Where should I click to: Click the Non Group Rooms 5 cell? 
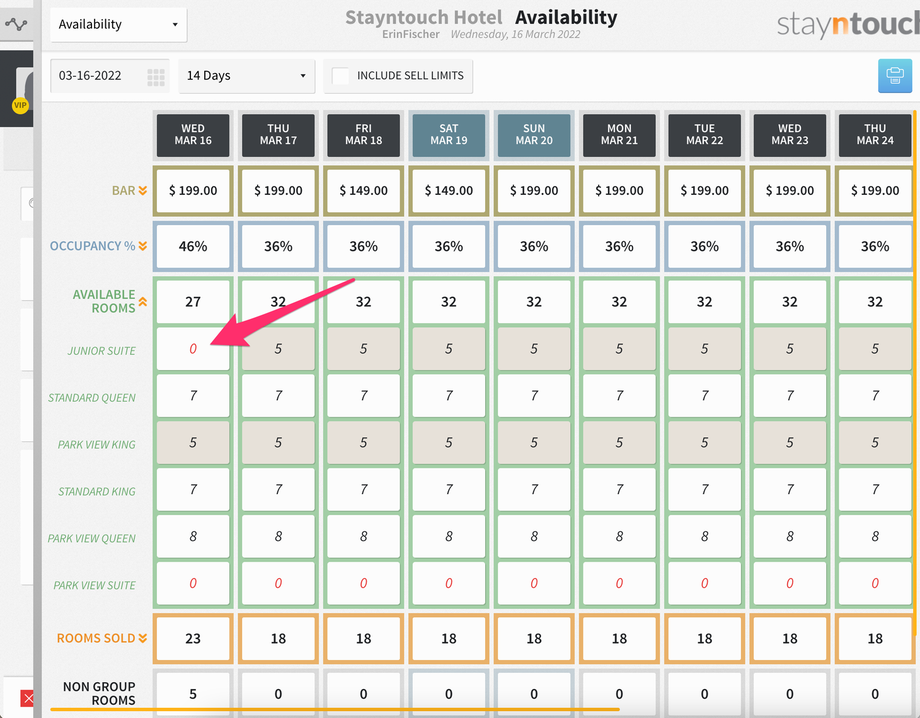point(193,694)
